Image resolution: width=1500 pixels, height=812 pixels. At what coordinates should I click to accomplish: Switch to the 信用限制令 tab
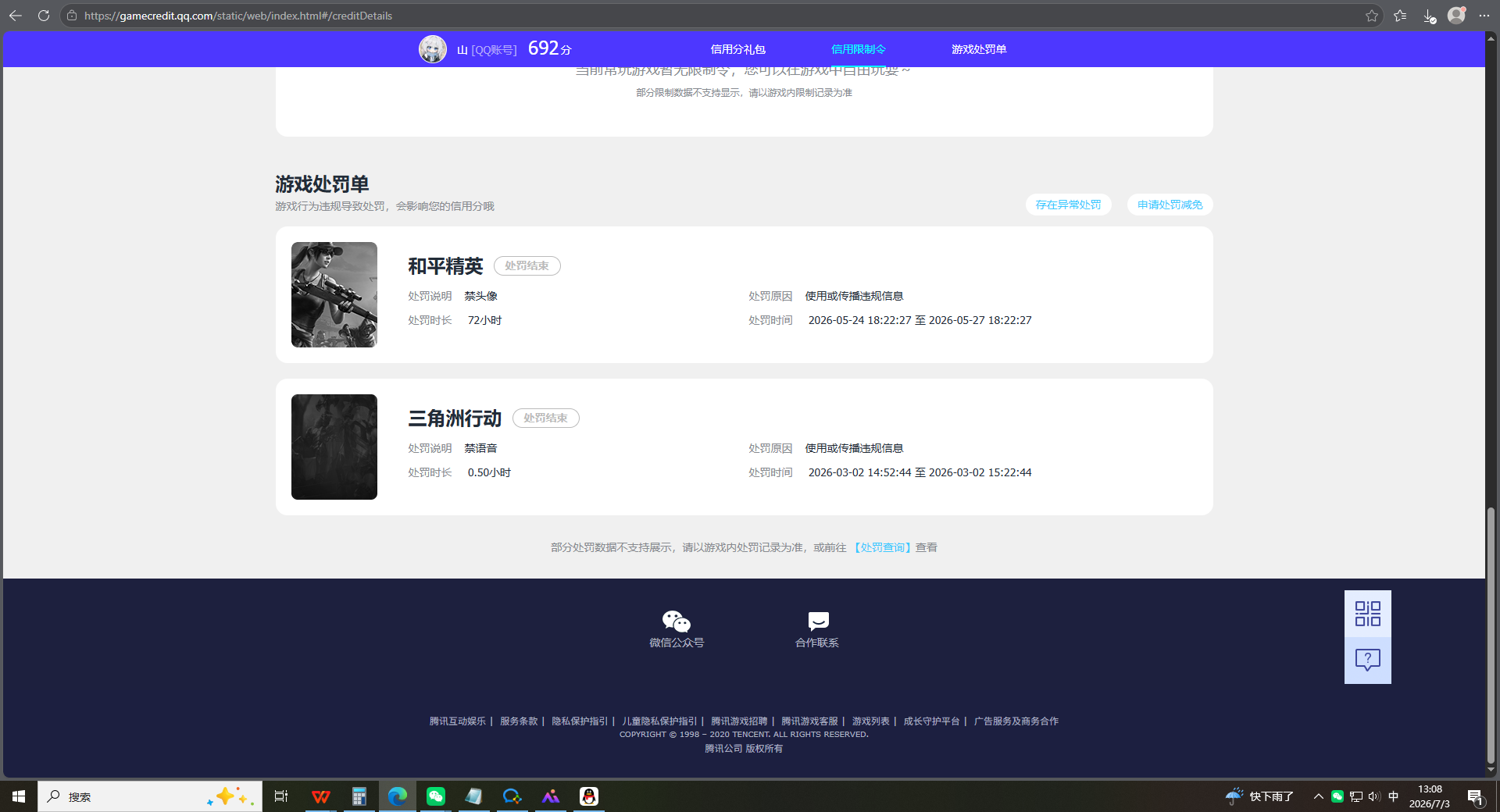pyautogui.click(x=858, y=49)
